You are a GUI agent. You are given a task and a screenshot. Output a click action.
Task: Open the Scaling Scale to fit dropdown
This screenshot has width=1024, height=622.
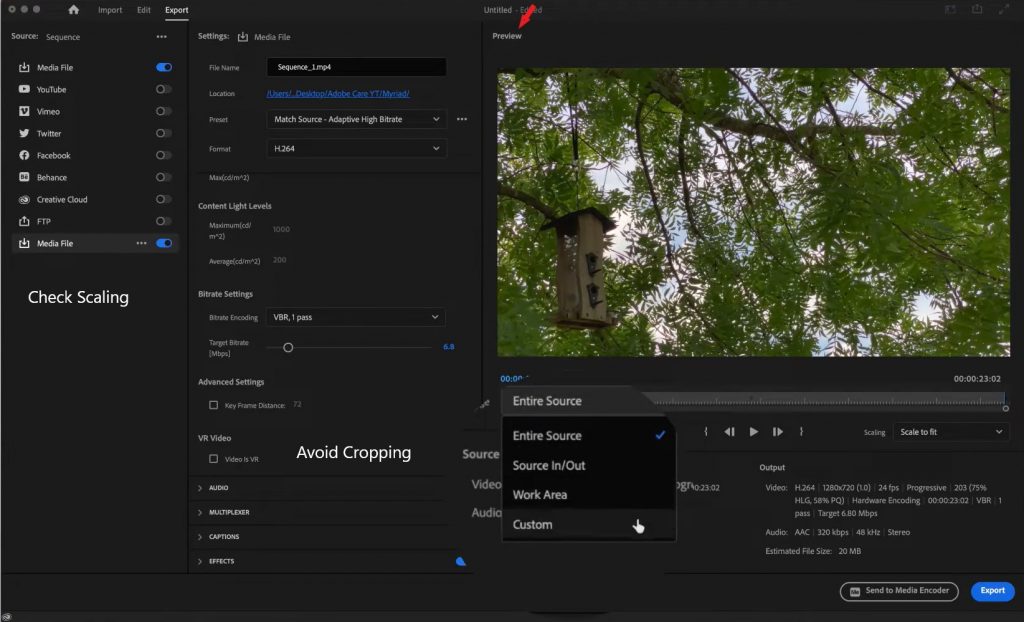tap(951, 432)
